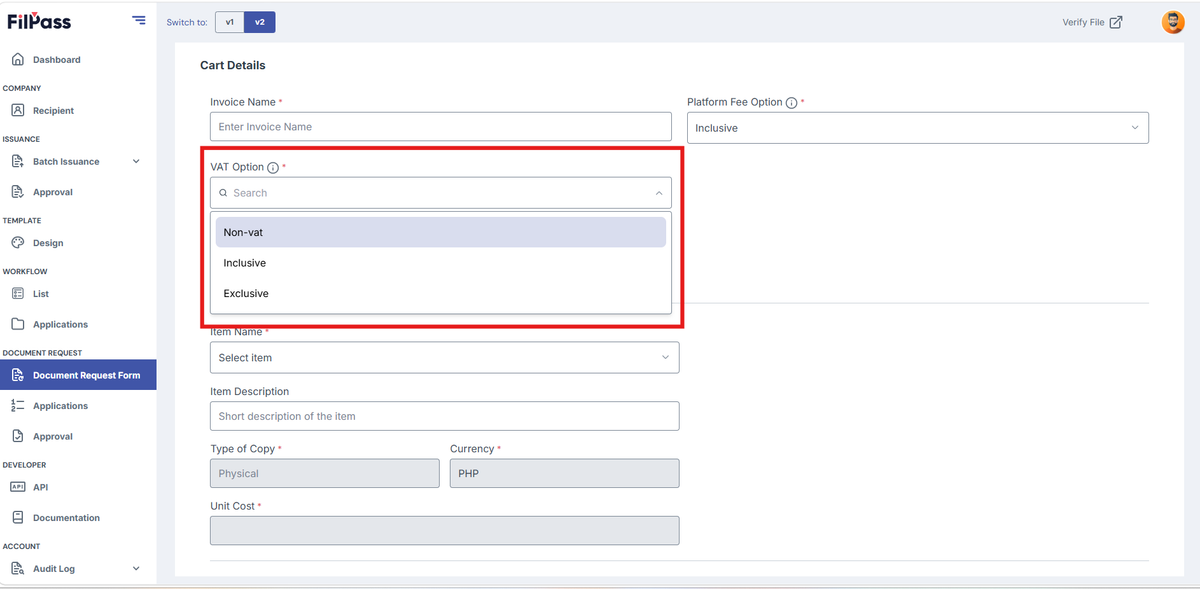Click the Workflow List icon

tap(17, 294)
